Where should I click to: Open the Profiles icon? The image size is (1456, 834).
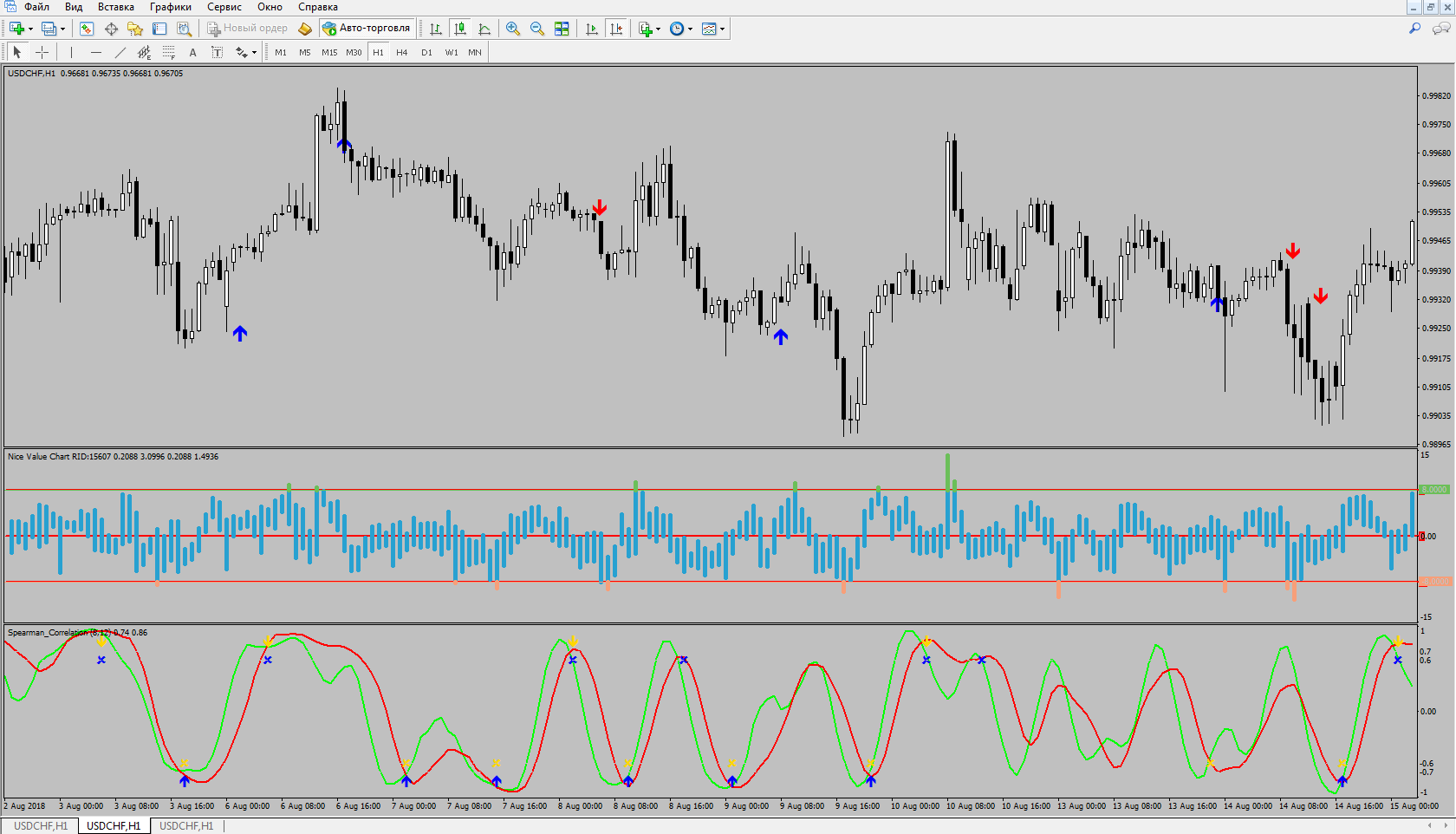[x=49, y=29]
